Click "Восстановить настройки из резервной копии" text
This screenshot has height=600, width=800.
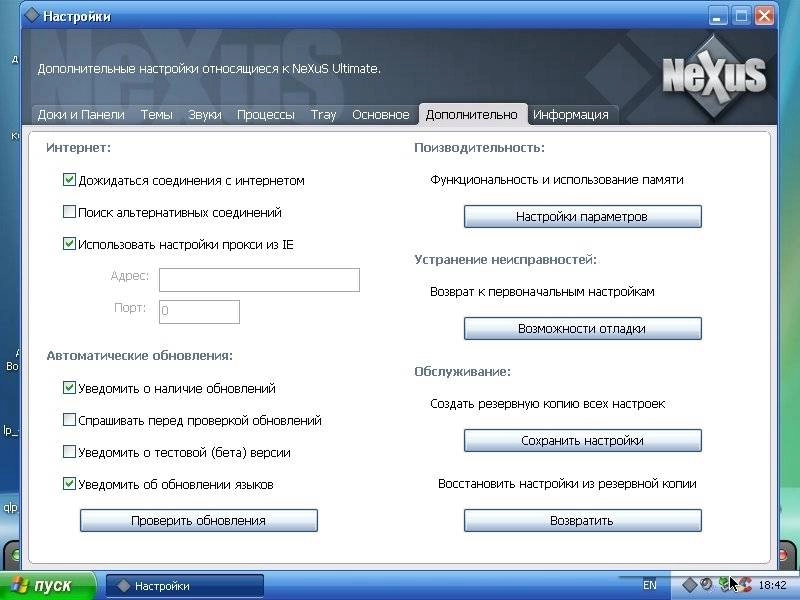567,484
